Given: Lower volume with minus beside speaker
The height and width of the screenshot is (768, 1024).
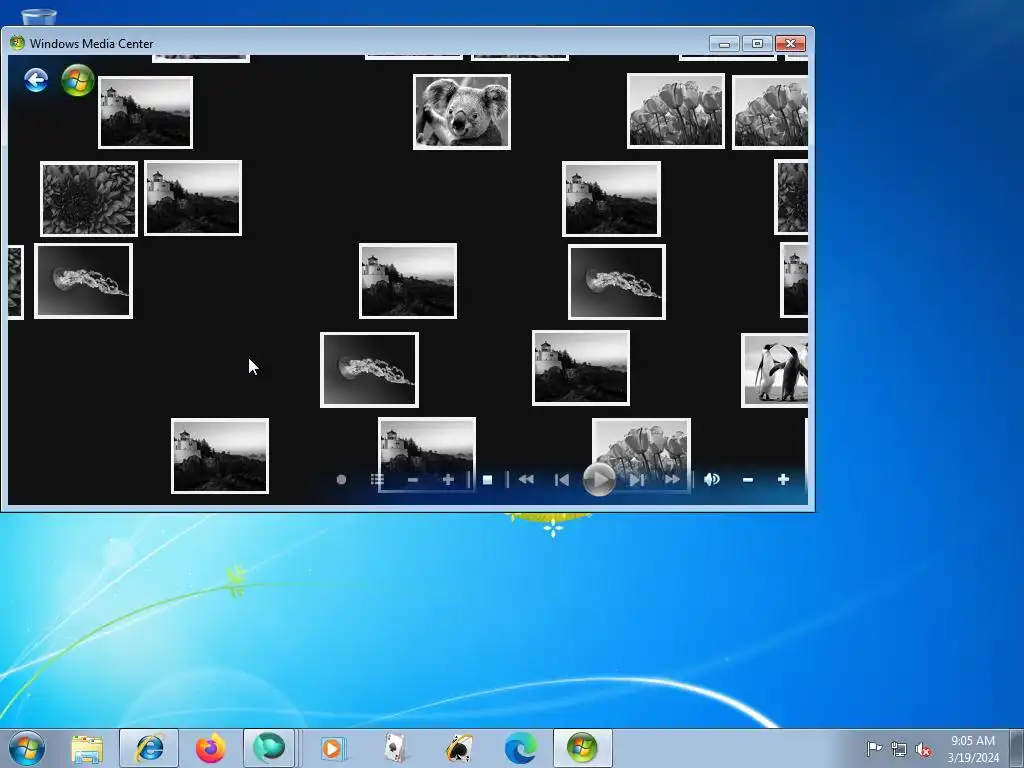Looking at the screenshot, I should [748, 480].
